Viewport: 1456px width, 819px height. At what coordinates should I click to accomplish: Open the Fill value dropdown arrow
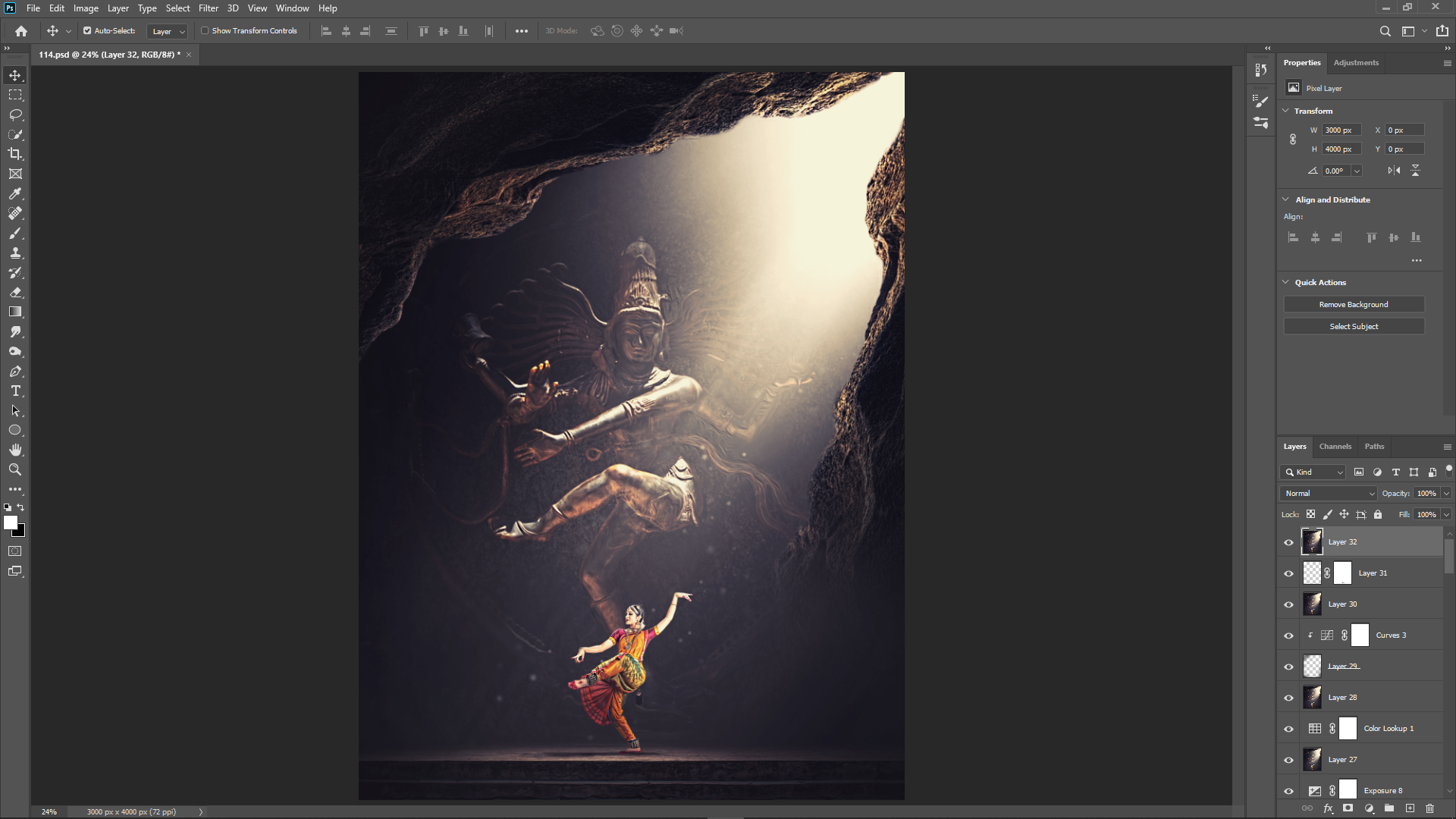[x=1446, y=515]
